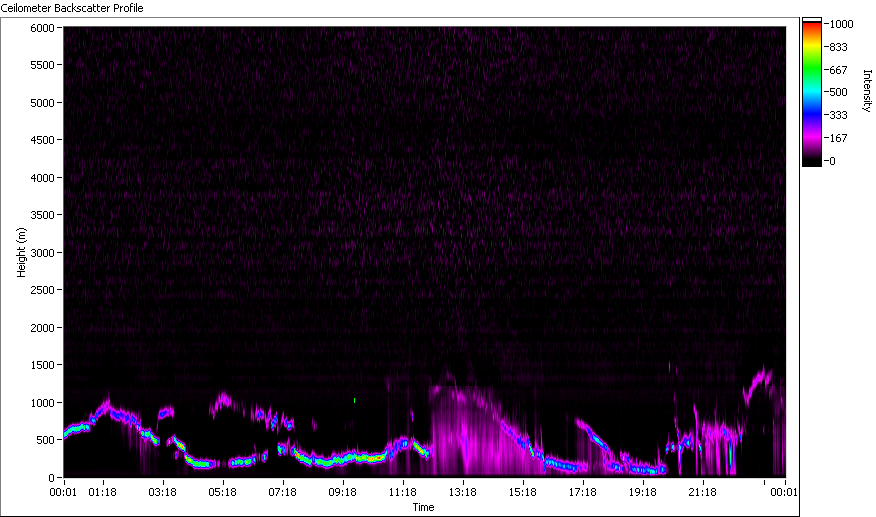Select the 167 intensity scale label
876x517 pixels.
pos(839,138)
